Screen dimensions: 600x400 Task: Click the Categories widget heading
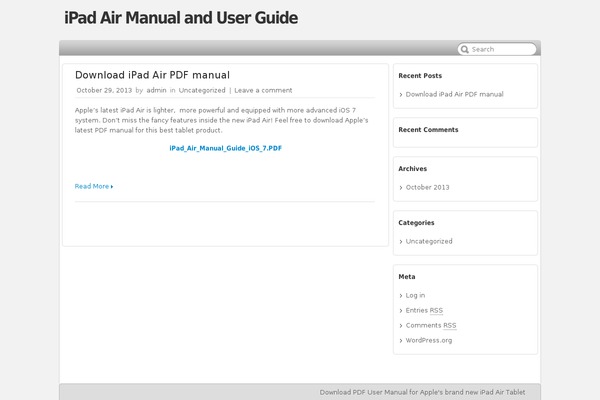click(x=416, y=223)
